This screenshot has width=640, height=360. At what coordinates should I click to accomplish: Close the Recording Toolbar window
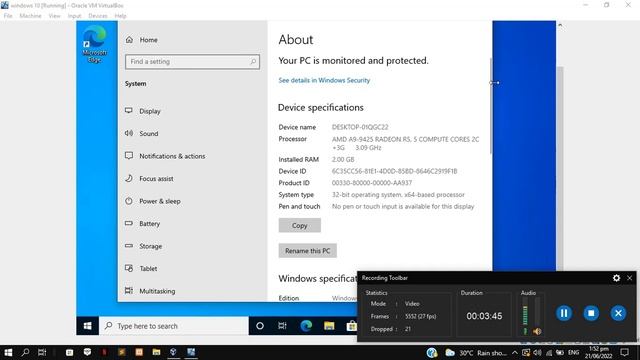pyautogui.click(x=629, y=278)
